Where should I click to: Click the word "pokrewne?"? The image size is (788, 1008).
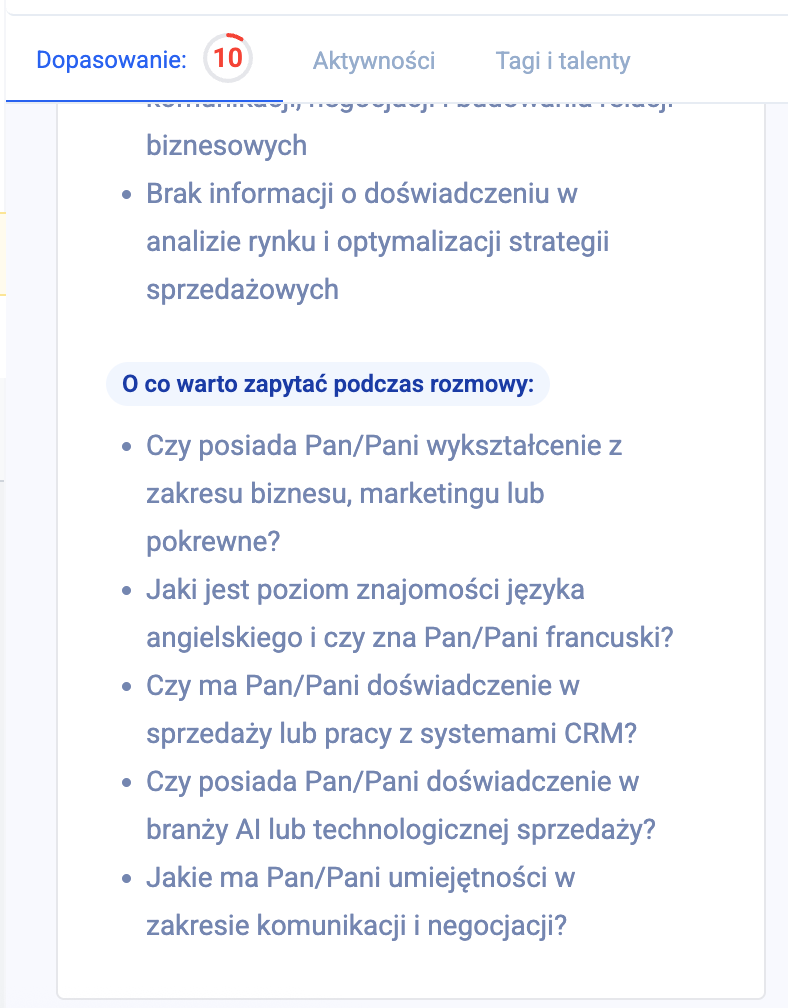[213, 542]
